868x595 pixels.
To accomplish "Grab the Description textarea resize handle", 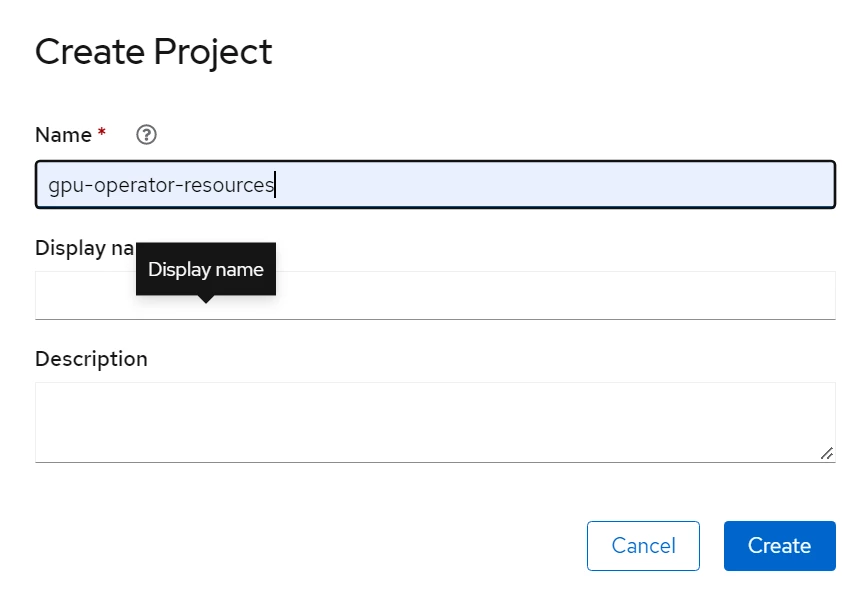I will click(x=826, y=453).
